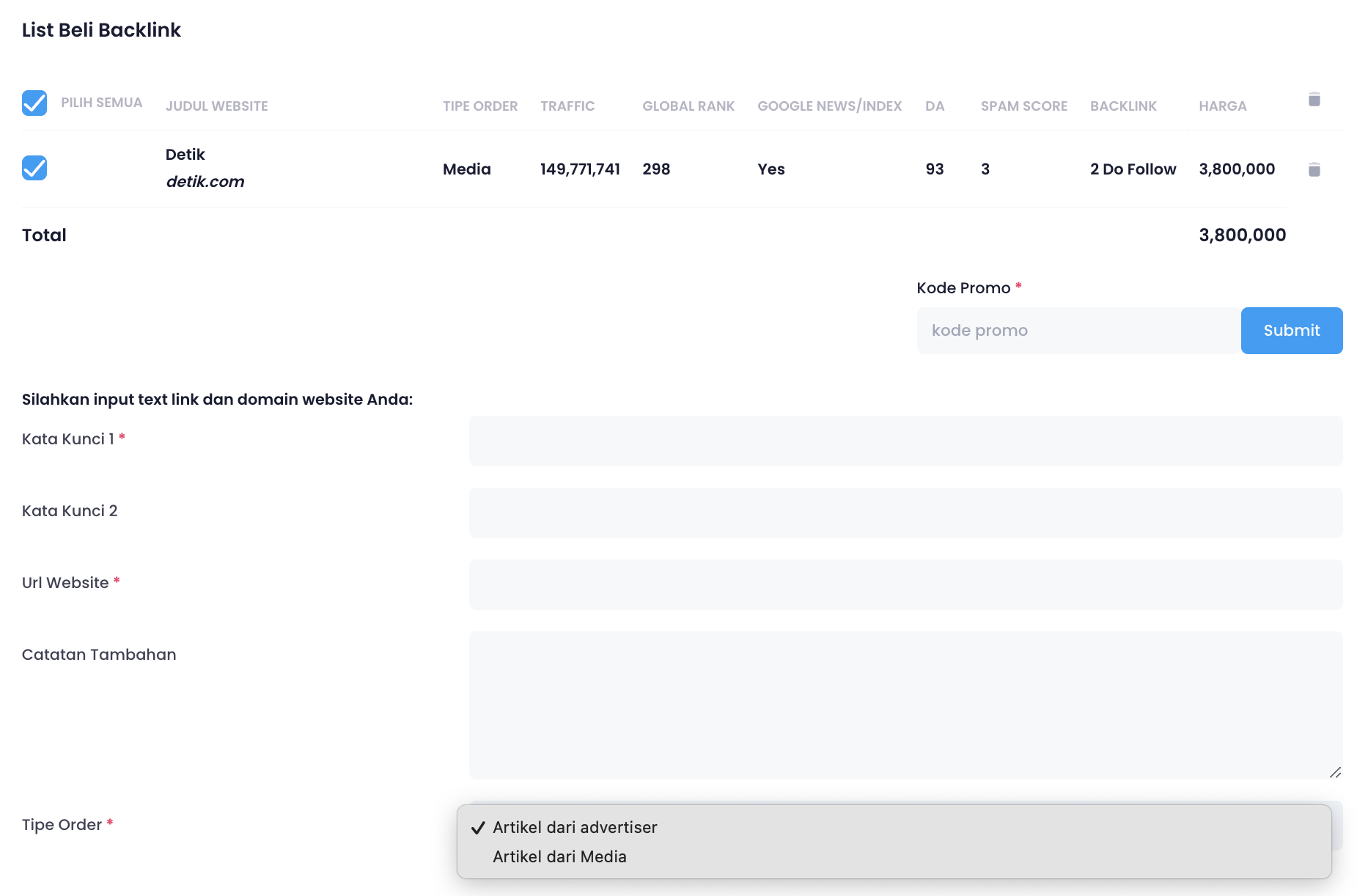This screenshot has width=1368, height=896.
Task: Click the red asterisk beside Tipe Order
Action: (110, 823)
